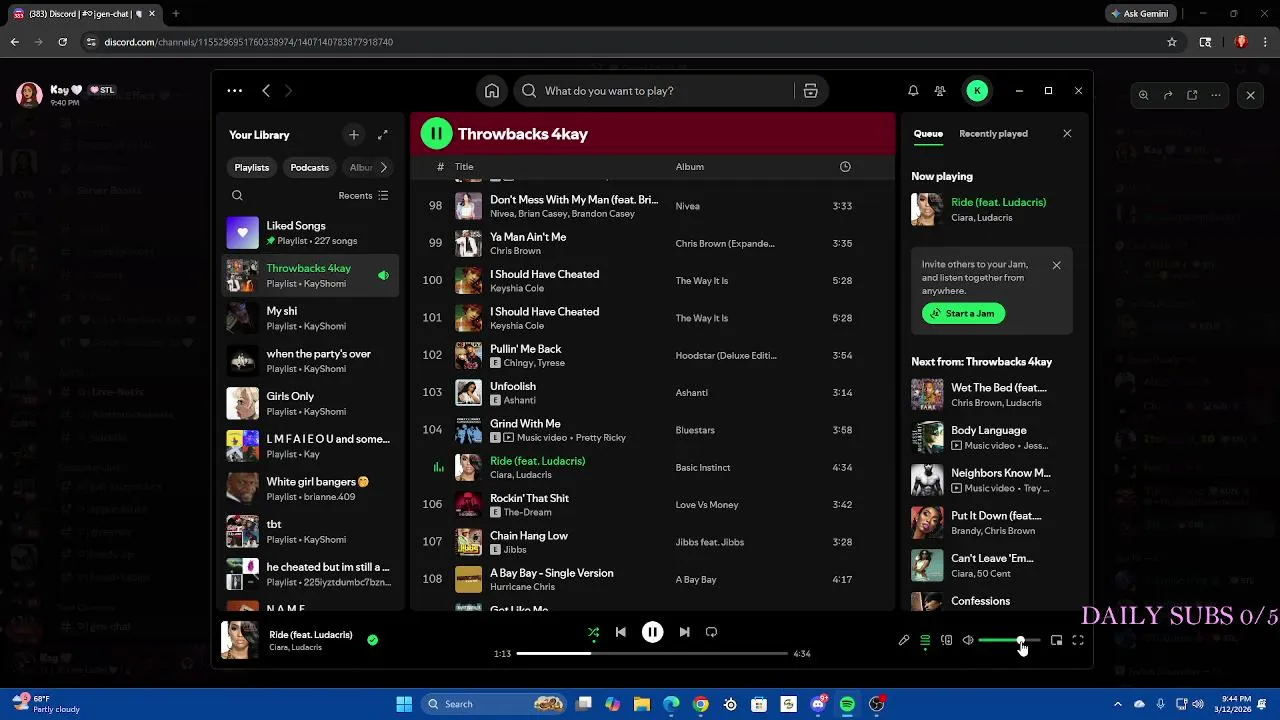Click the green saved checkmark for Ride
The image size is (1280, 720).
coord(372,640)
